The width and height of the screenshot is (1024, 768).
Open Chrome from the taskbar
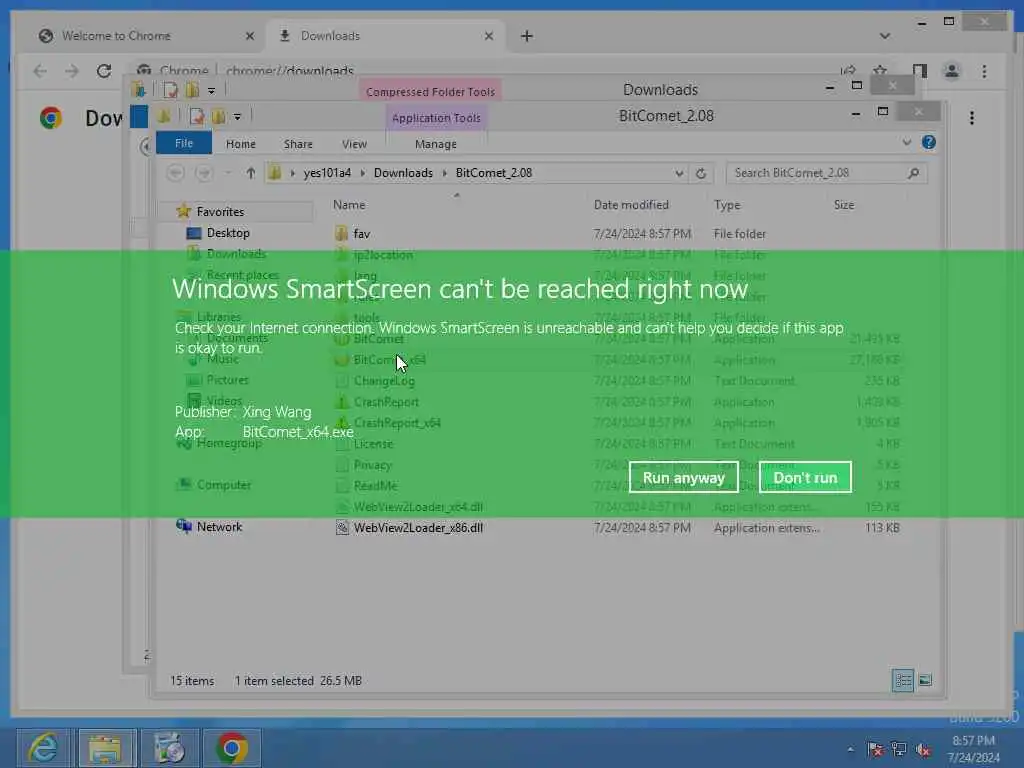click(232, 748)
